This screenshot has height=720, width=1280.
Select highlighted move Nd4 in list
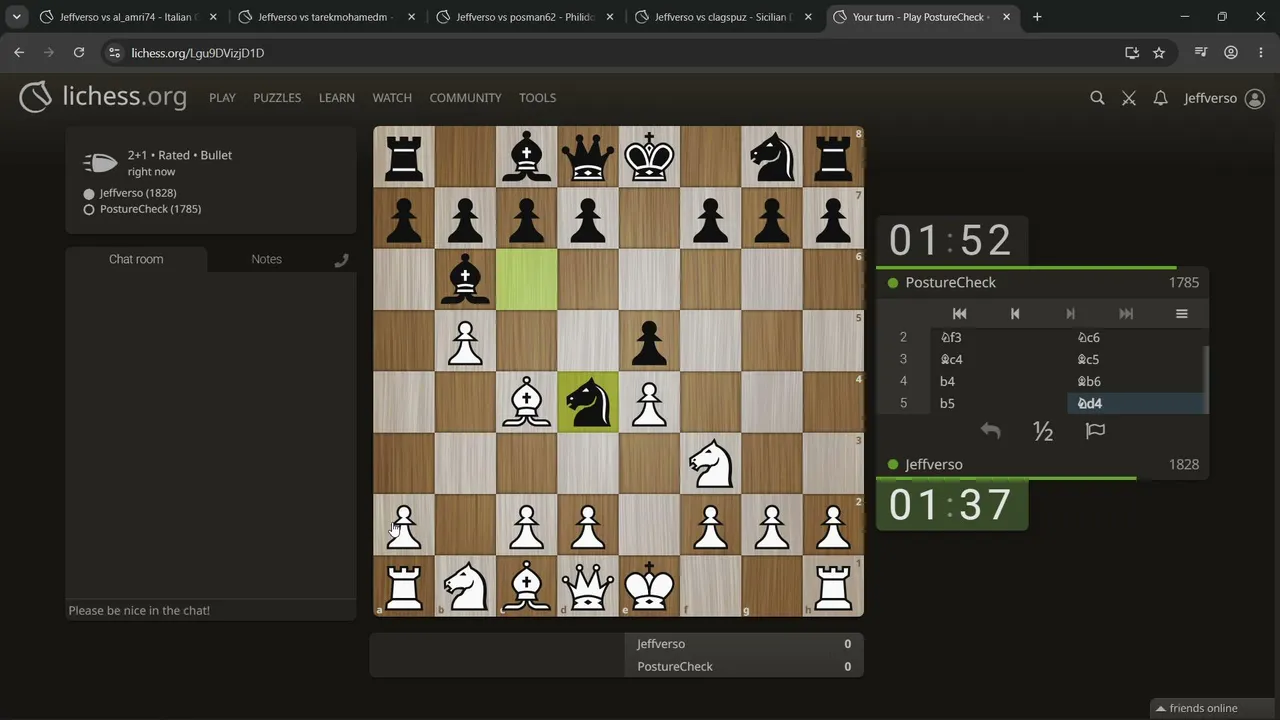point(1135,403)
